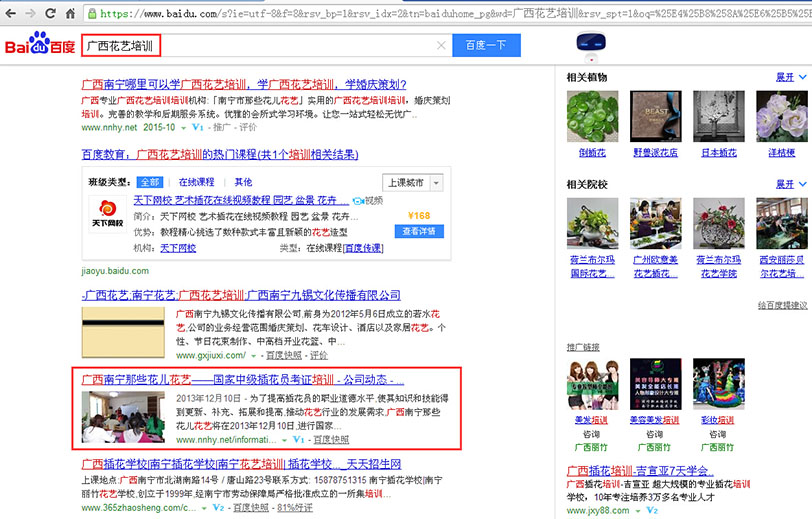The width and height of the screenshot is (812, 519).
Task: Open 天下网校 艺术插花在线视频教程 course link
Action: (x=241, y=200)
